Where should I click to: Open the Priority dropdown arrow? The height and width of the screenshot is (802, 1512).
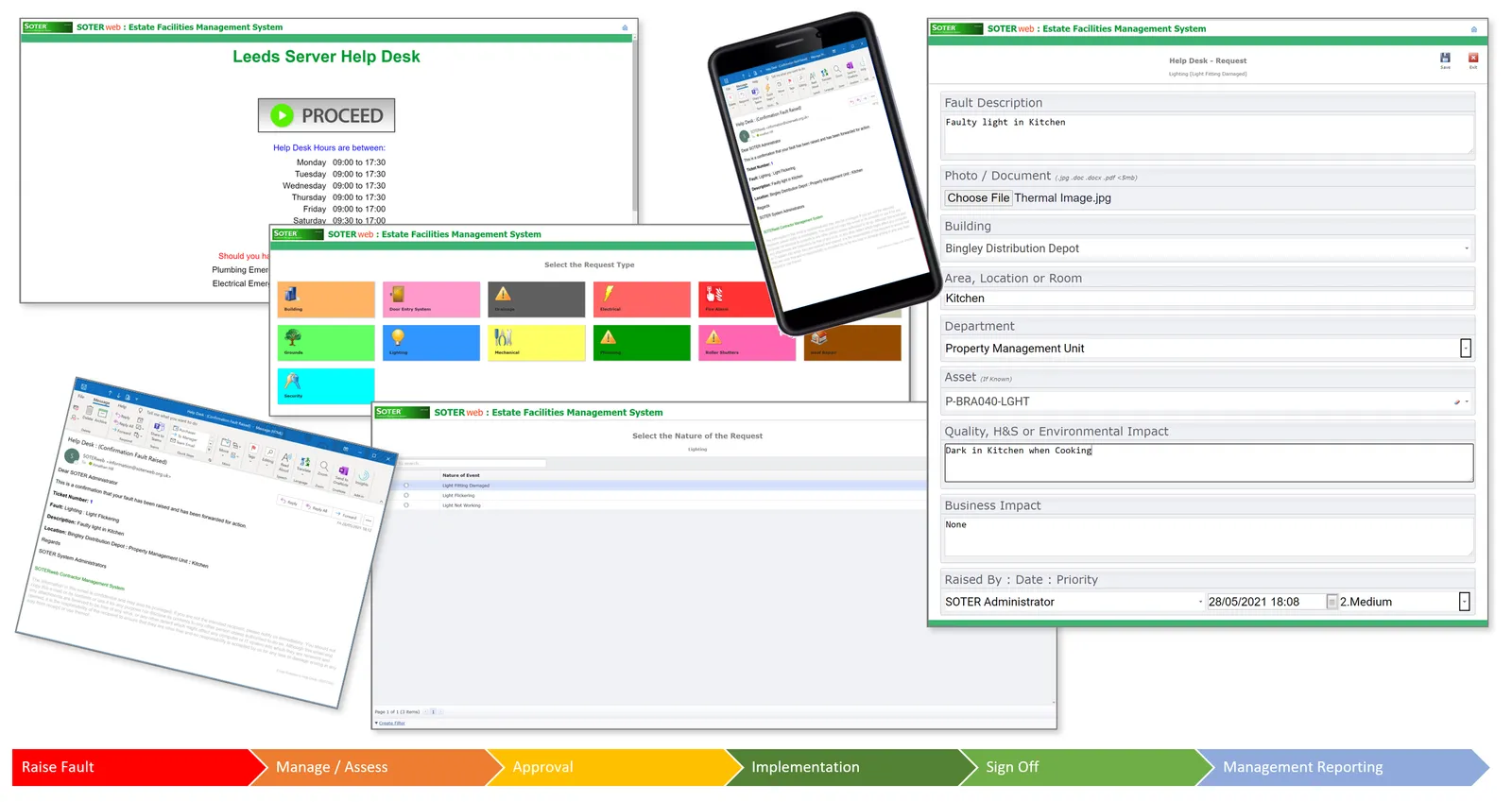(x=1465, y=602)
